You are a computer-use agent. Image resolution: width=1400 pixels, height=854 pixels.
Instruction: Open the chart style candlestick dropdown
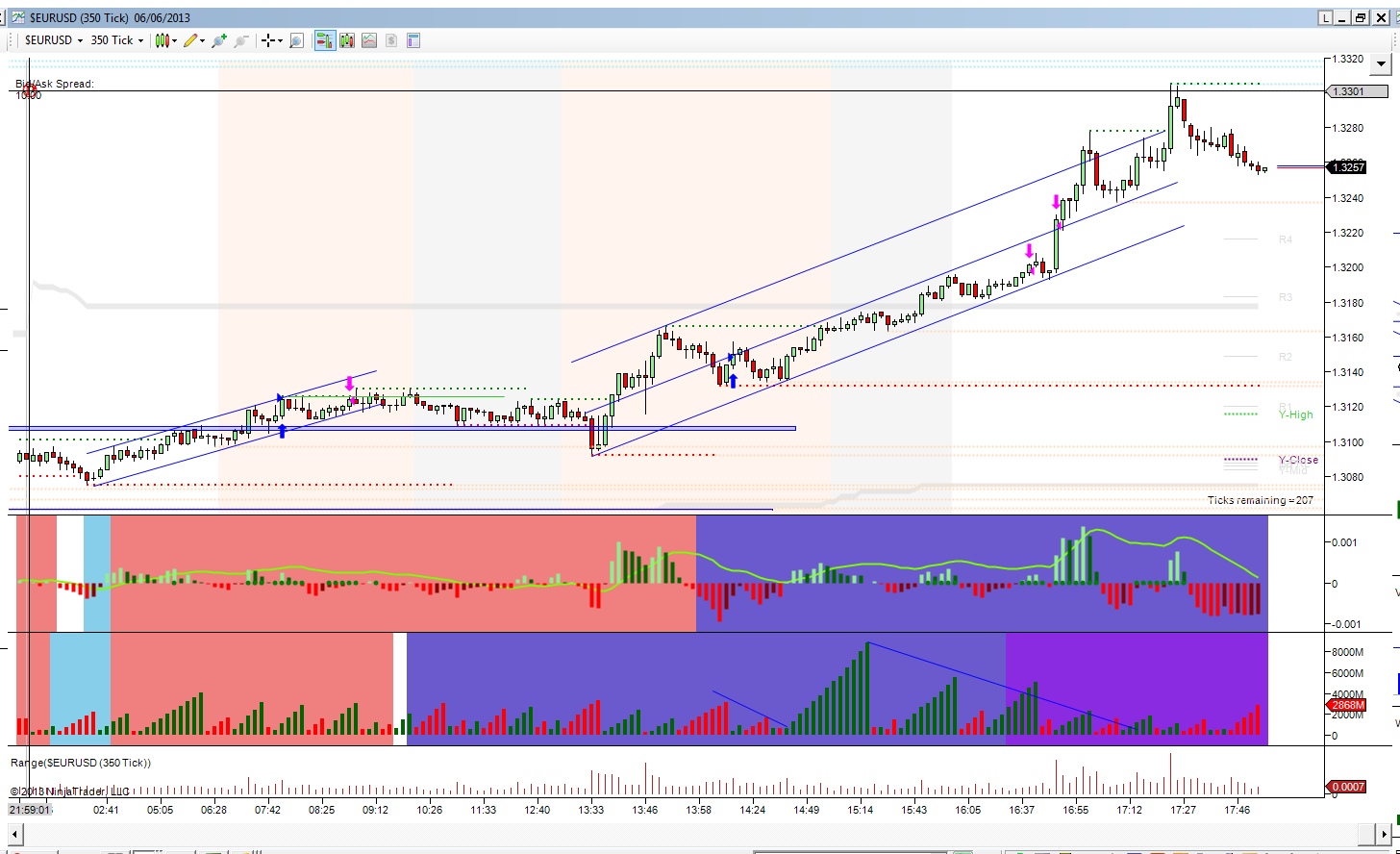165,40
